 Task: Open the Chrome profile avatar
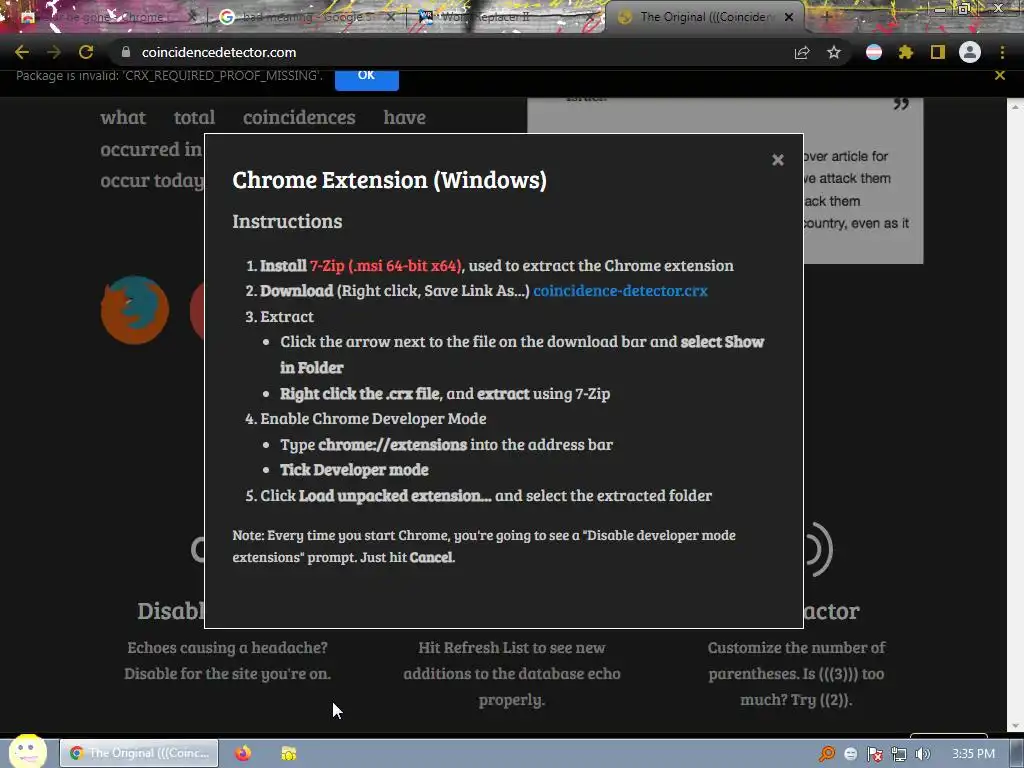[x=970, y=52]
